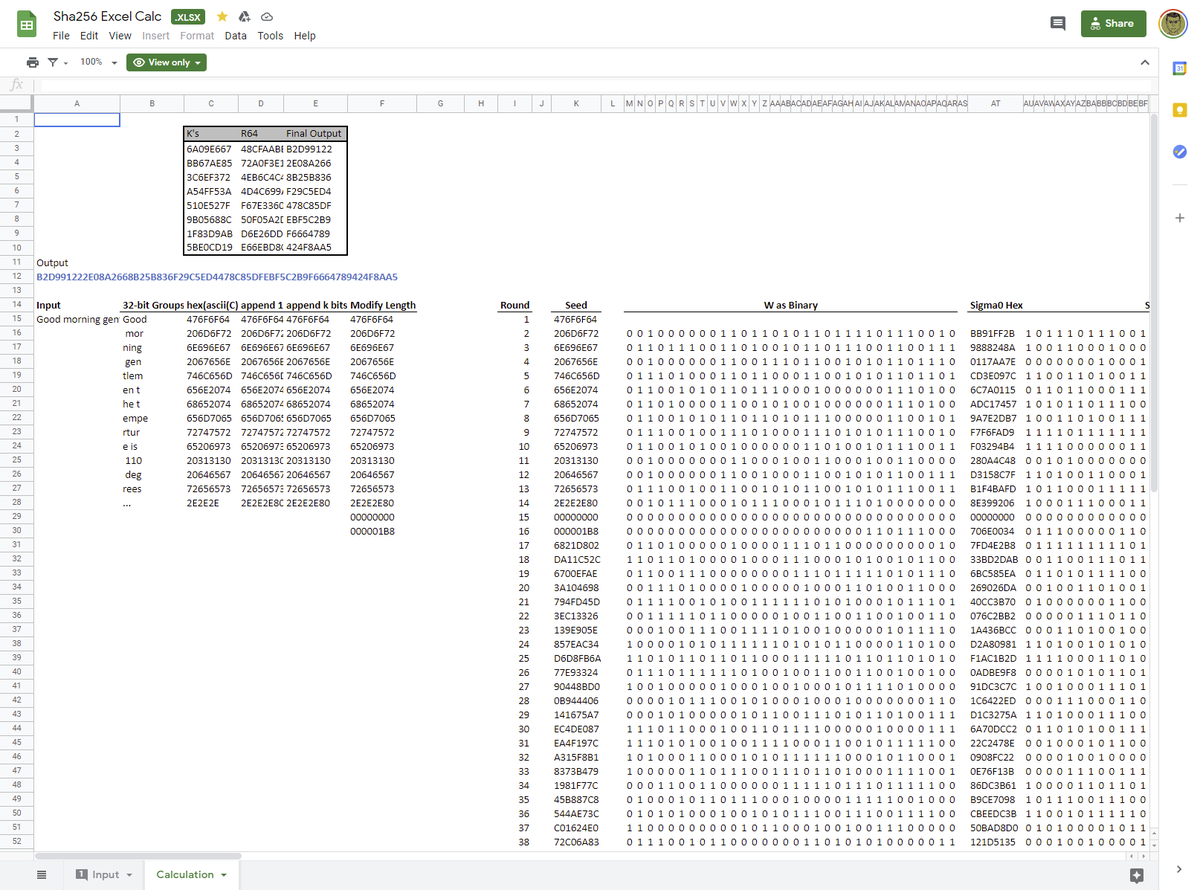1200x890 pixels.
Task: Open Google Tasks side panel
Action: tap(1179, 152)
